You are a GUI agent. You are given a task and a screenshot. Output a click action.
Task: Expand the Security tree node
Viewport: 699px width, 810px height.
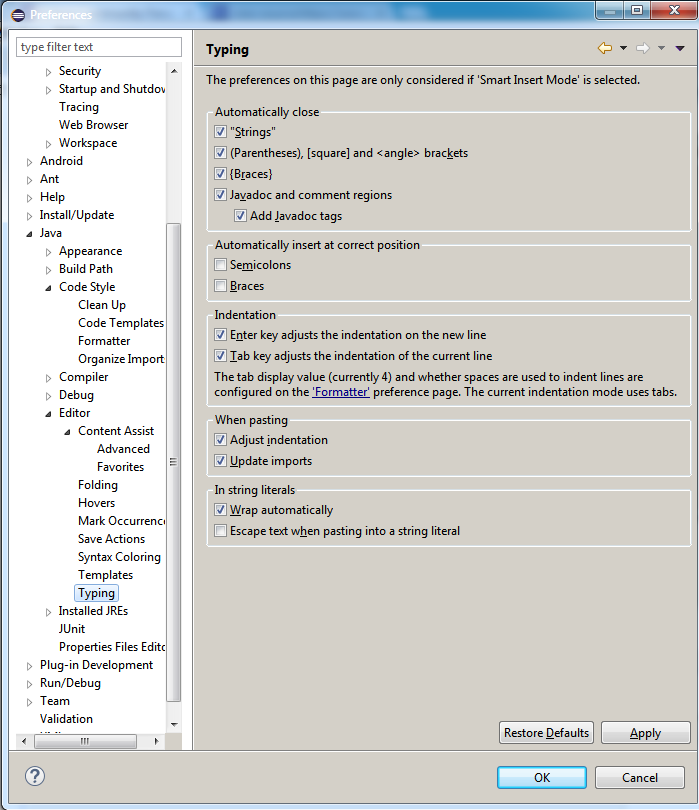pos(48,72)
